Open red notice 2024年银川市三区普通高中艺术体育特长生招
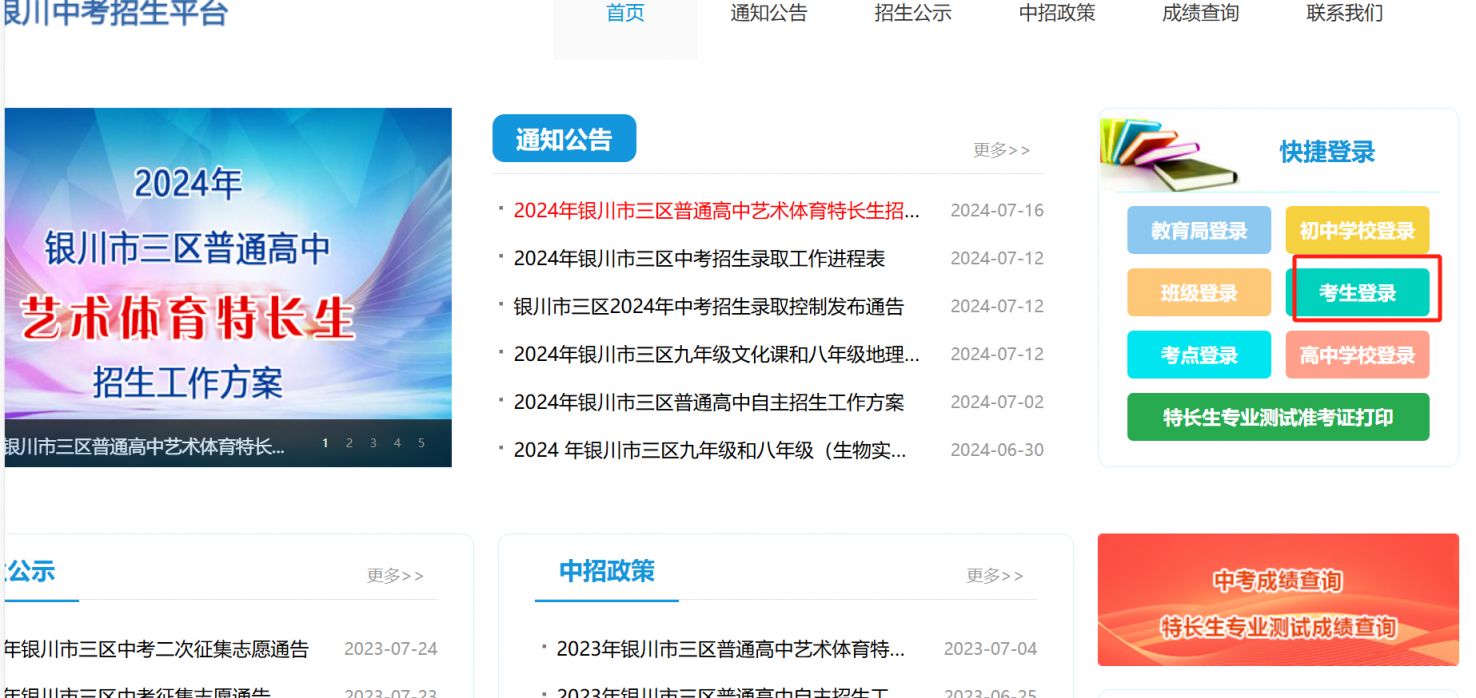The image size is (1476, 698). pyautogui.click(x=716, y=210)
